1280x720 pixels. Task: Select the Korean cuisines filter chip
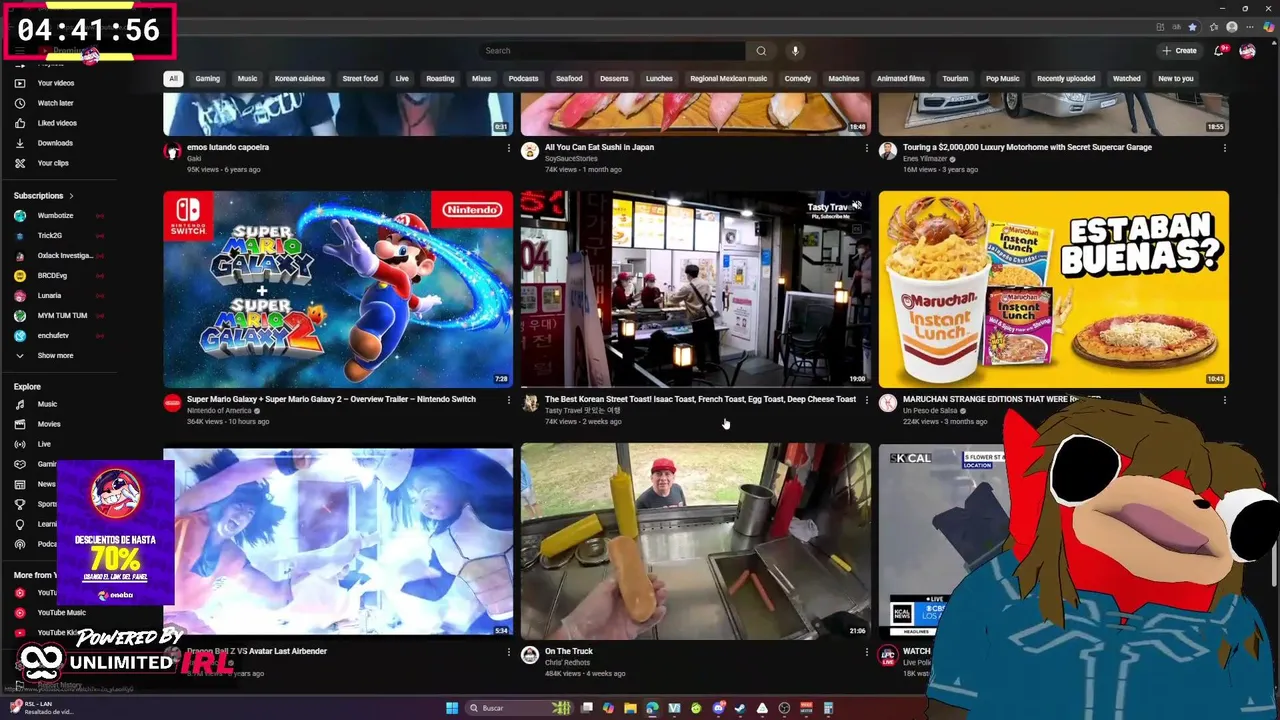300,78
